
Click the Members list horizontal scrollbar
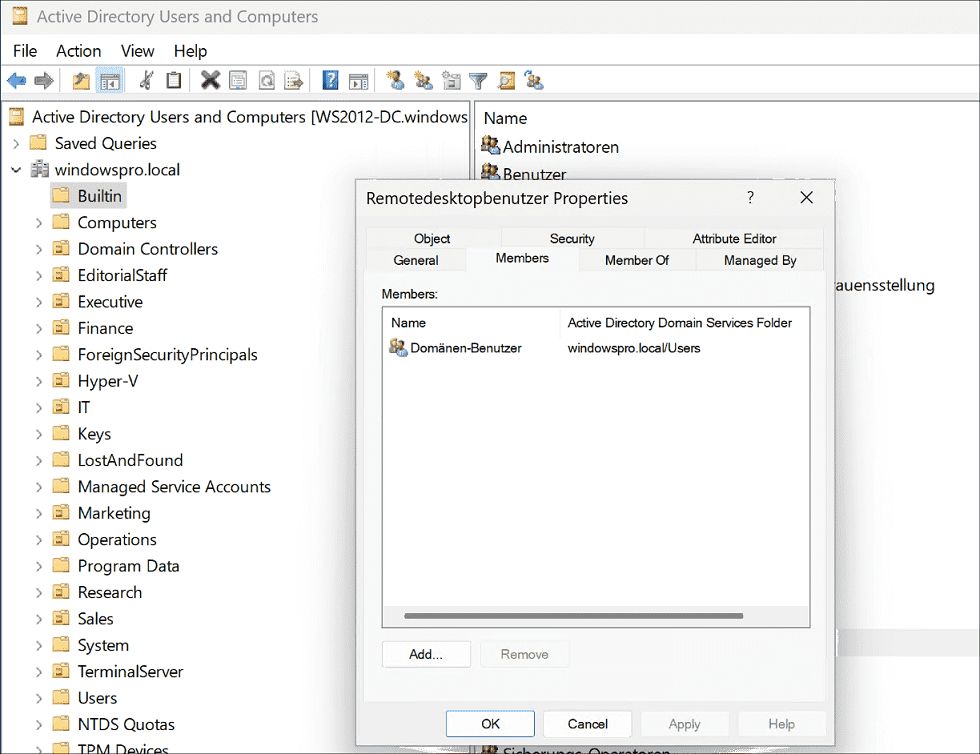point(573,616)
